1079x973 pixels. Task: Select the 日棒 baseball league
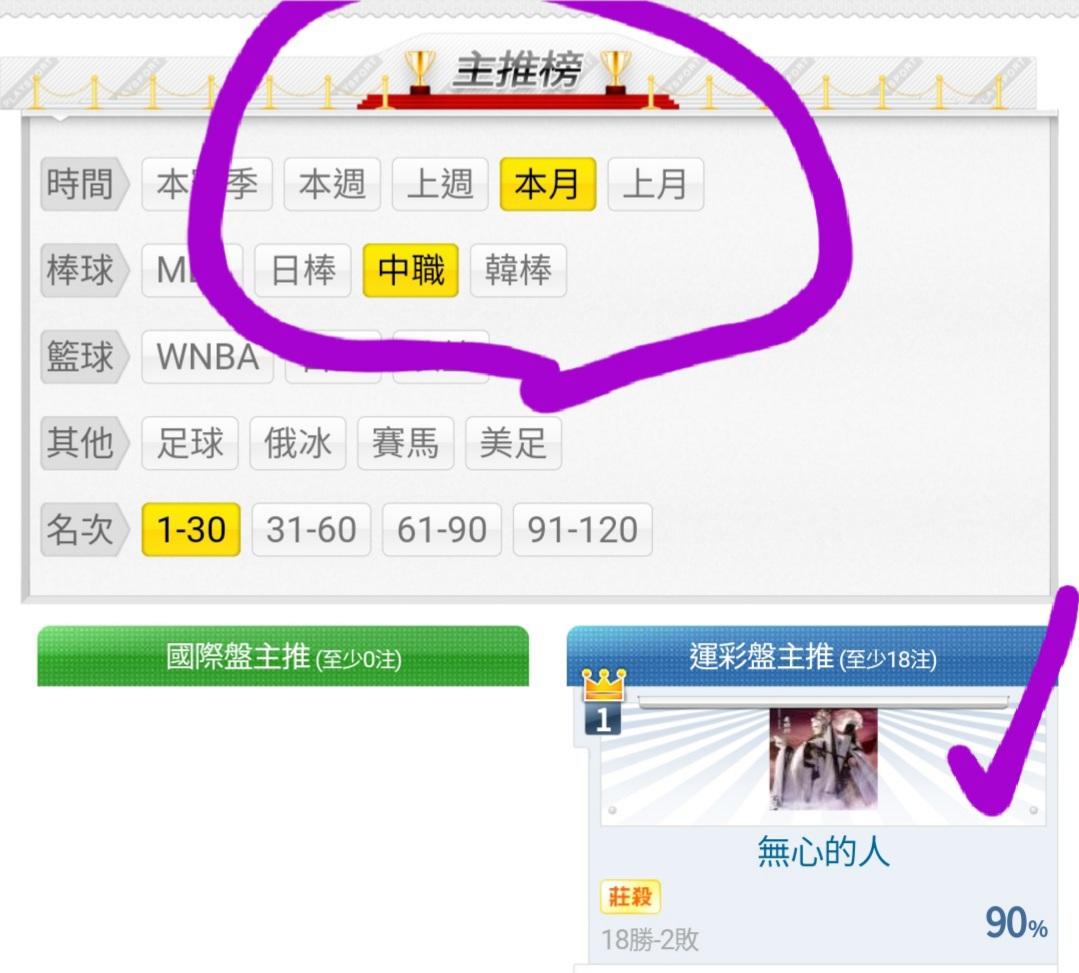(x=303, y=270)
